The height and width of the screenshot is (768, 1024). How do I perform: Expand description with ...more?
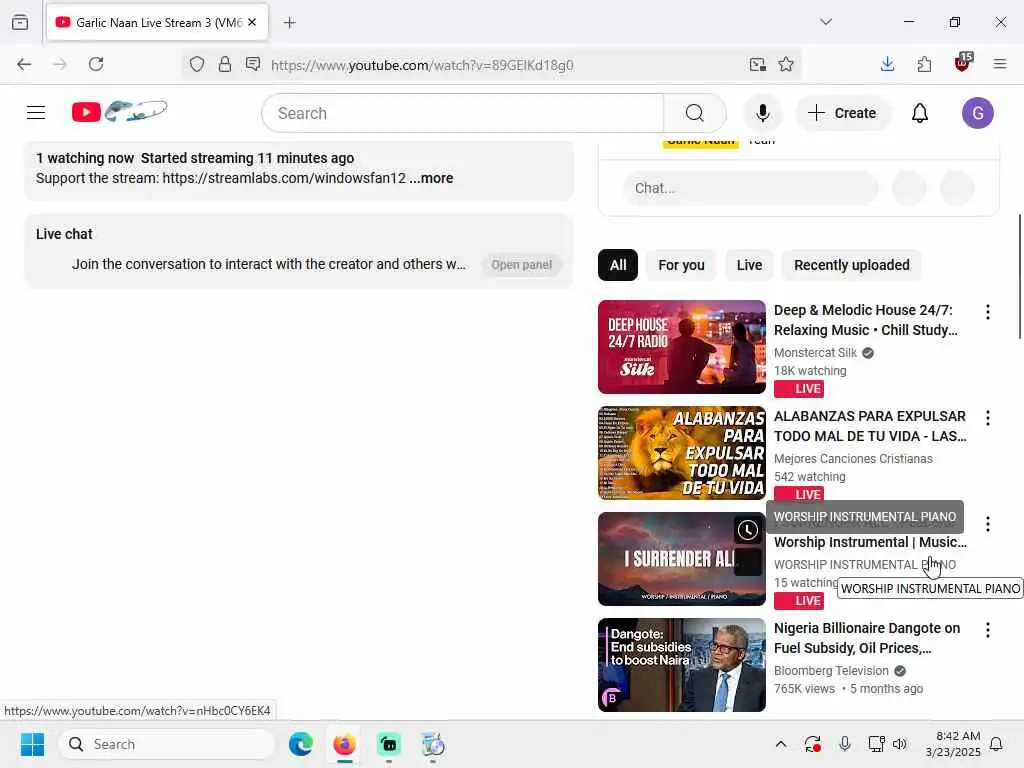(431, 178)
